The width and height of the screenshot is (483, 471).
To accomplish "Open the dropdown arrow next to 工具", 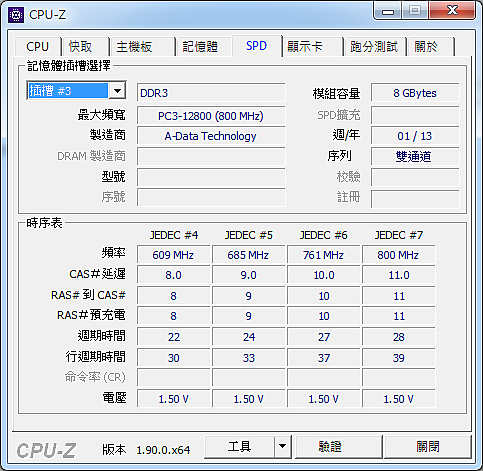I will coord(282,446).
